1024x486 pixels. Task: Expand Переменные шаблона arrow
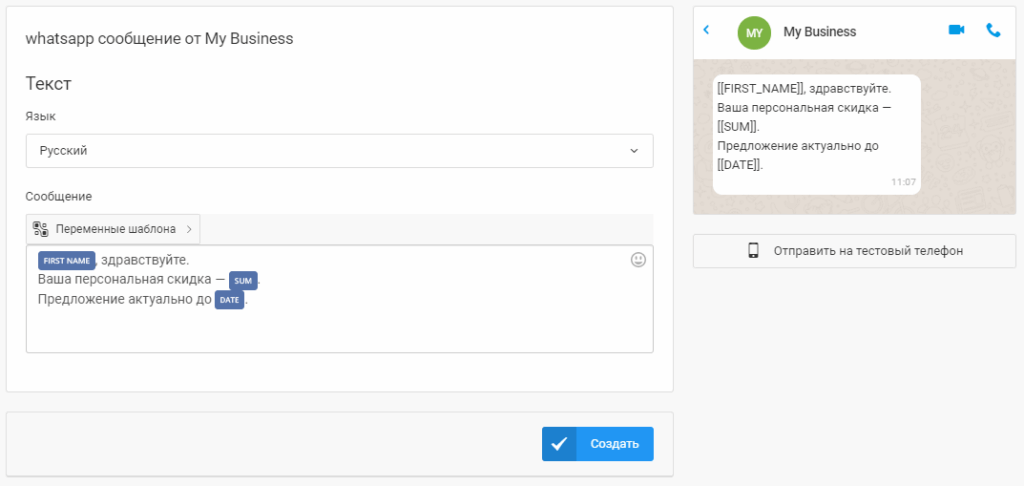tap(189, 229)
